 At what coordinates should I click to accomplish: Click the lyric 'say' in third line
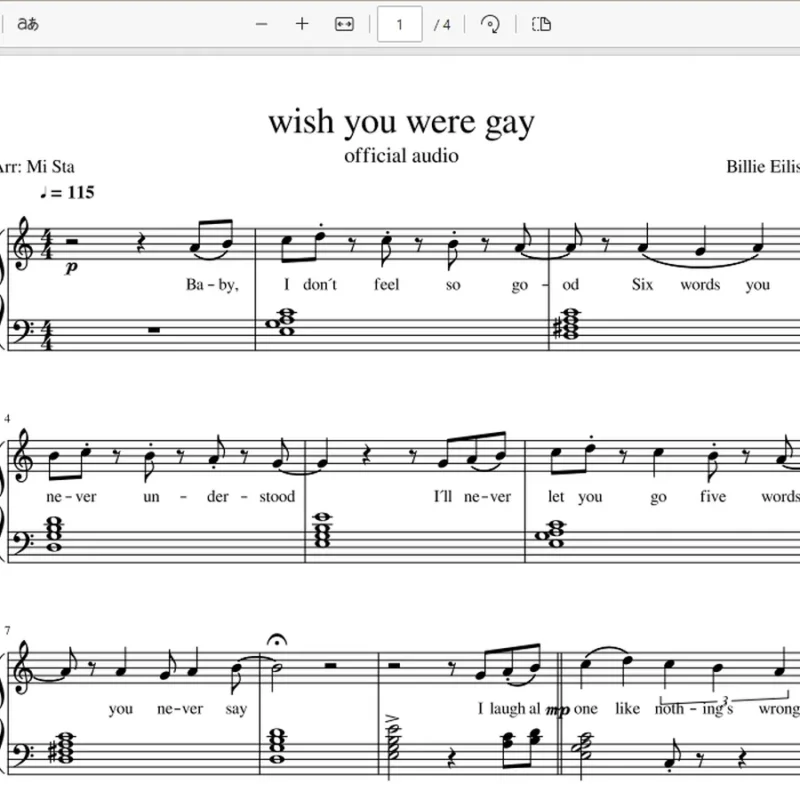tap(236, 709)
